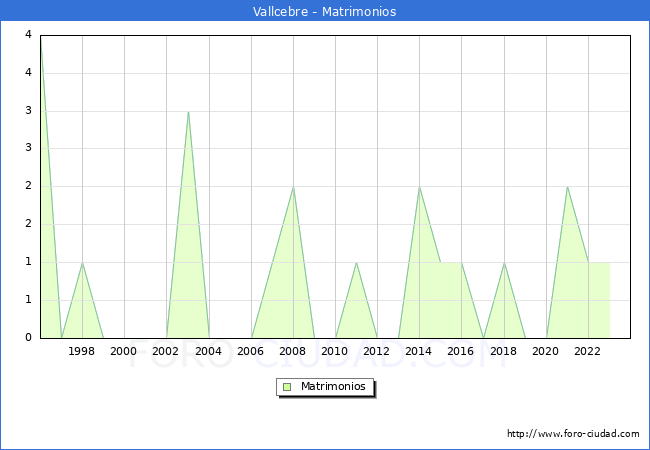Click the green Matrimonios legend swatch
This screenshot has height=450, width=650.
(x=287, y=387)
